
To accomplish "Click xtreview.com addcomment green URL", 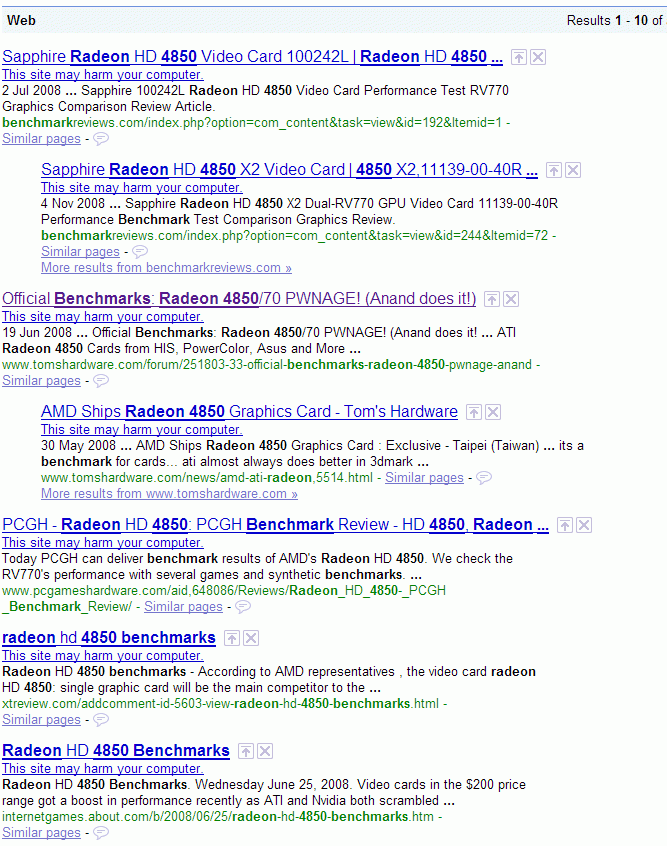I will coord(220,704).
